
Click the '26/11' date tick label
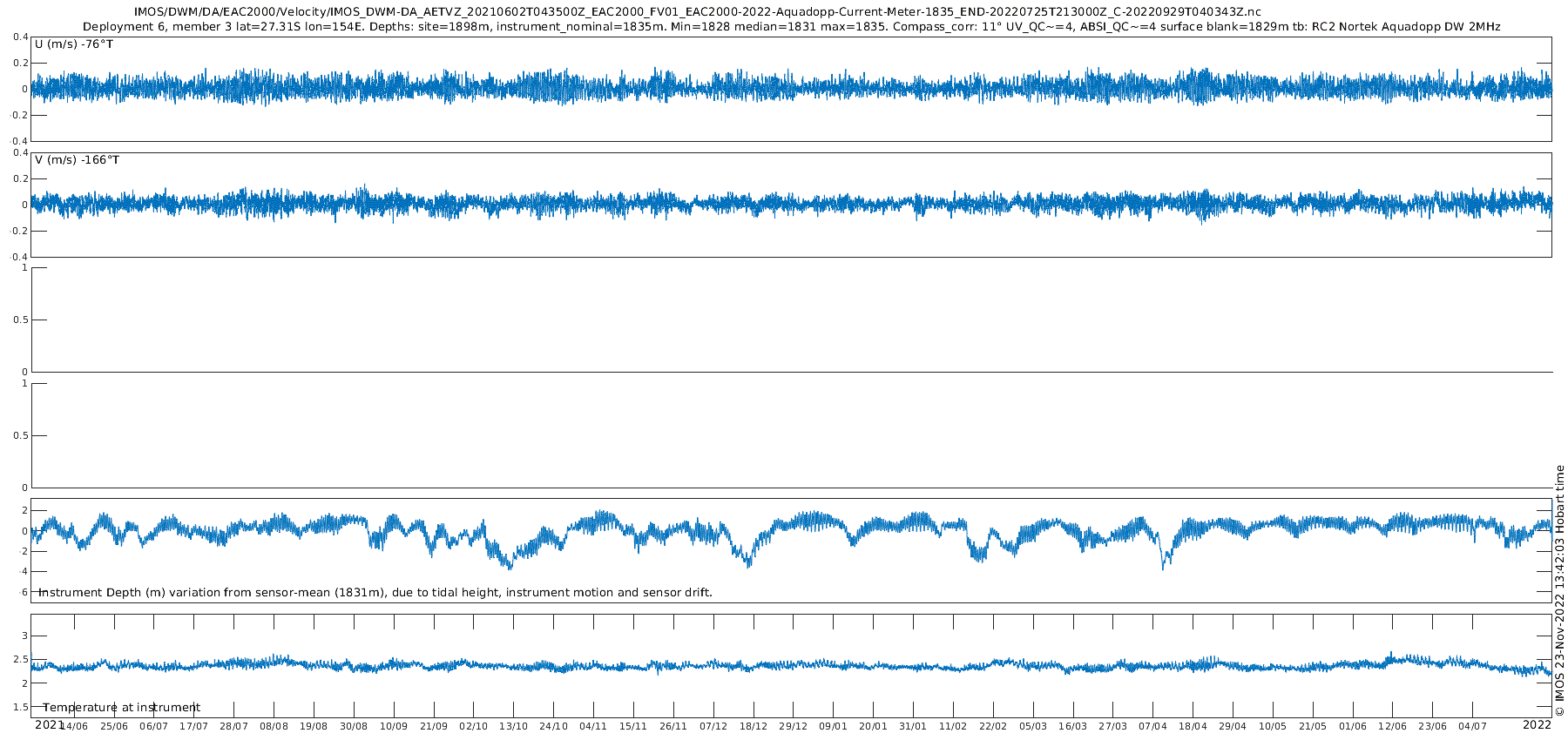pos(673,726)
